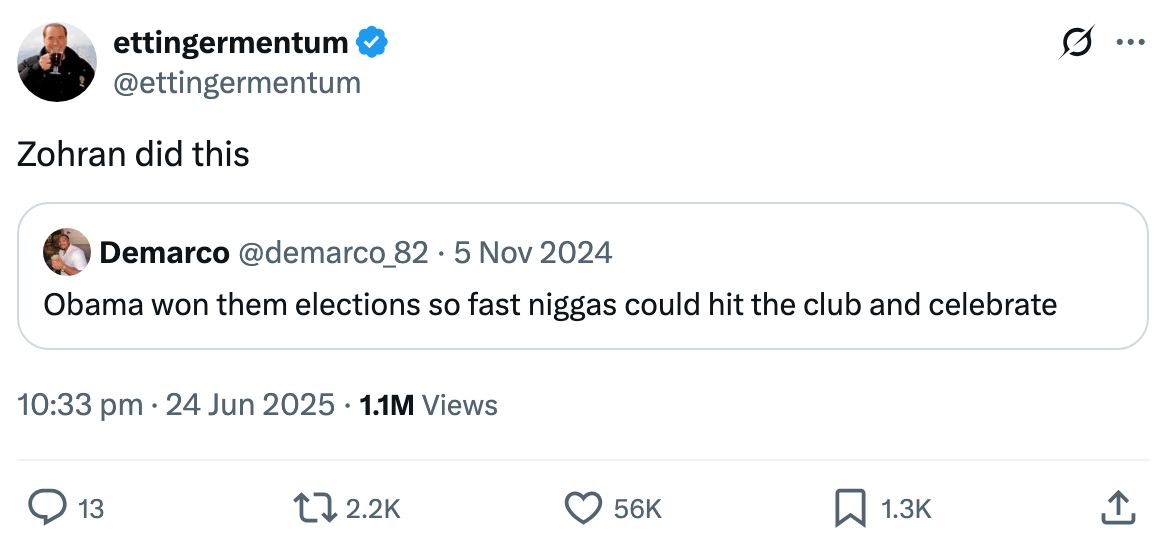Click the reply speech bubble icon
Screen dimensions: 1168x548
[45, 509]
